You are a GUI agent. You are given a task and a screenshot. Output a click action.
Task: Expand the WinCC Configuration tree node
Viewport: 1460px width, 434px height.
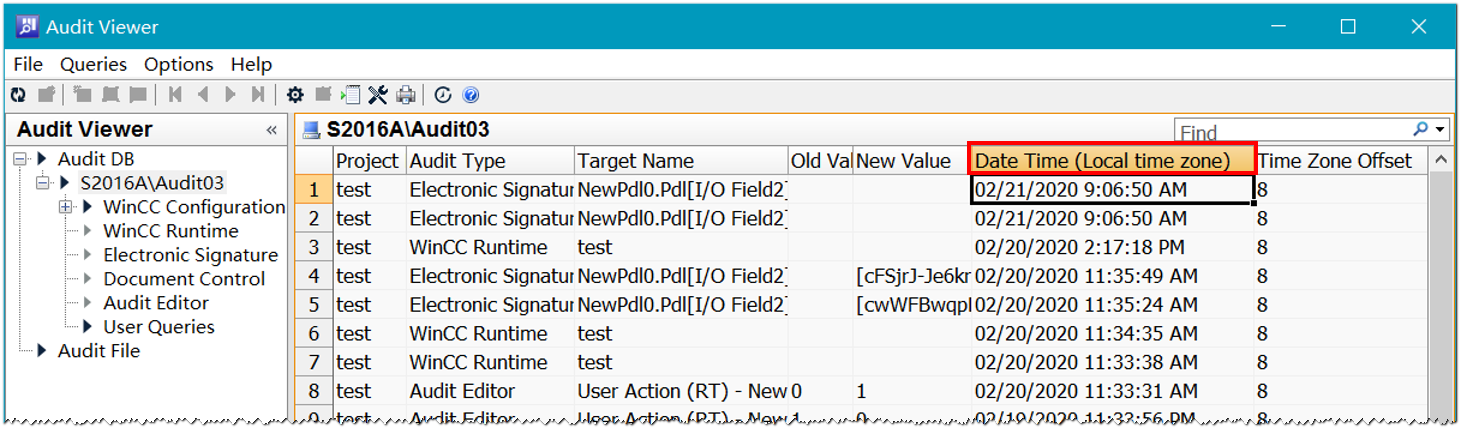(66, 207)
